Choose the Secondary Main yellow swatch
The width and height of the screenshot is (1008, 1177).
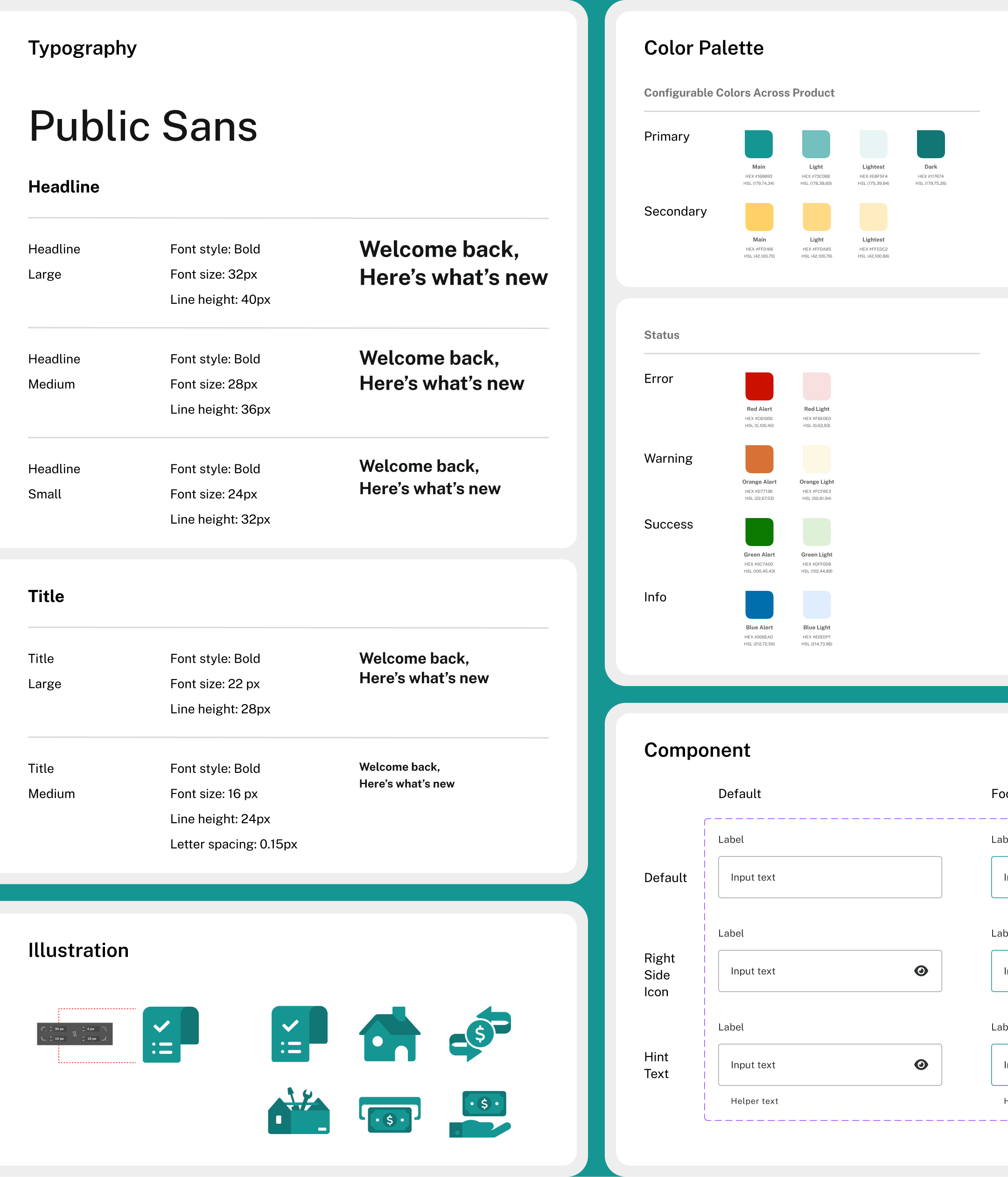(759, 217)
